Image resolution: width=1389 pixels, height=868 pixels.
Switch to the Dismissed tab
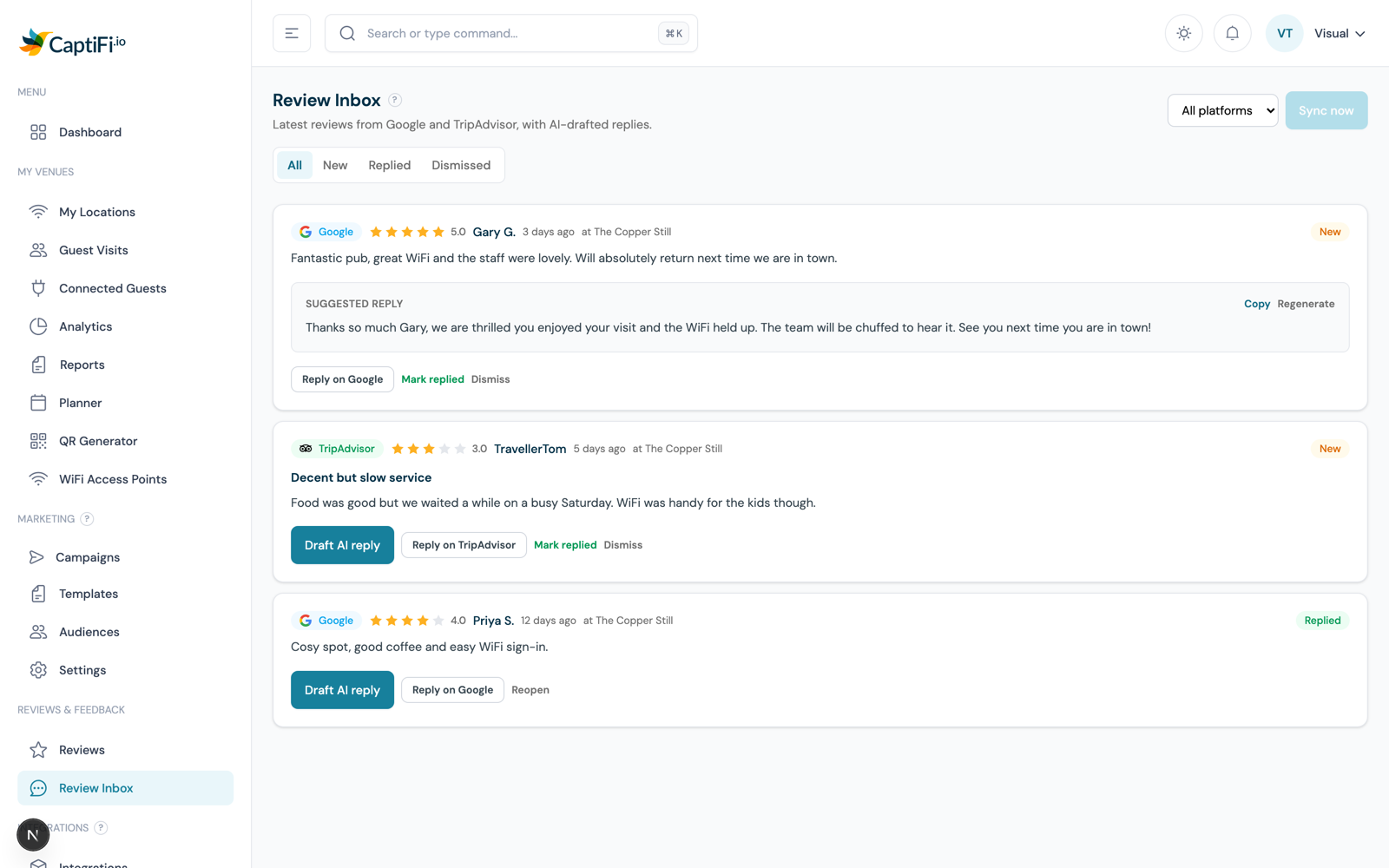coord(461,165)
